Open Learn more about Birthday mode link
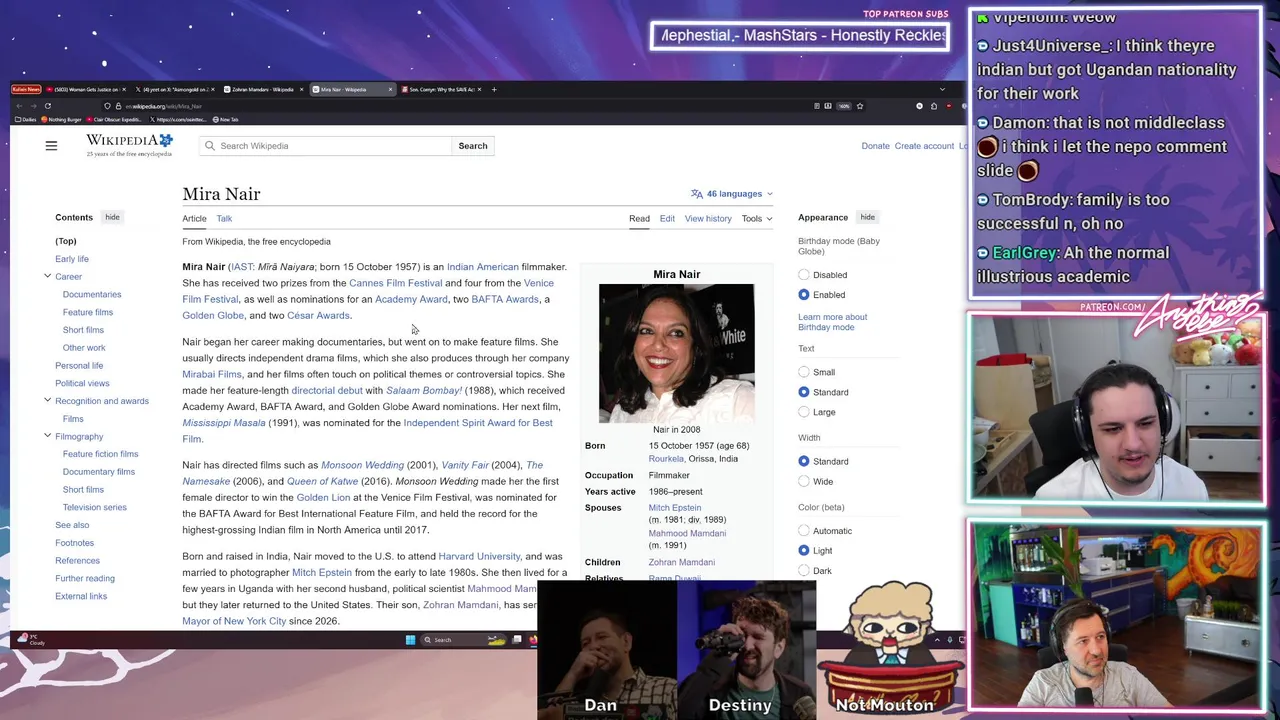 coord(832,322)
